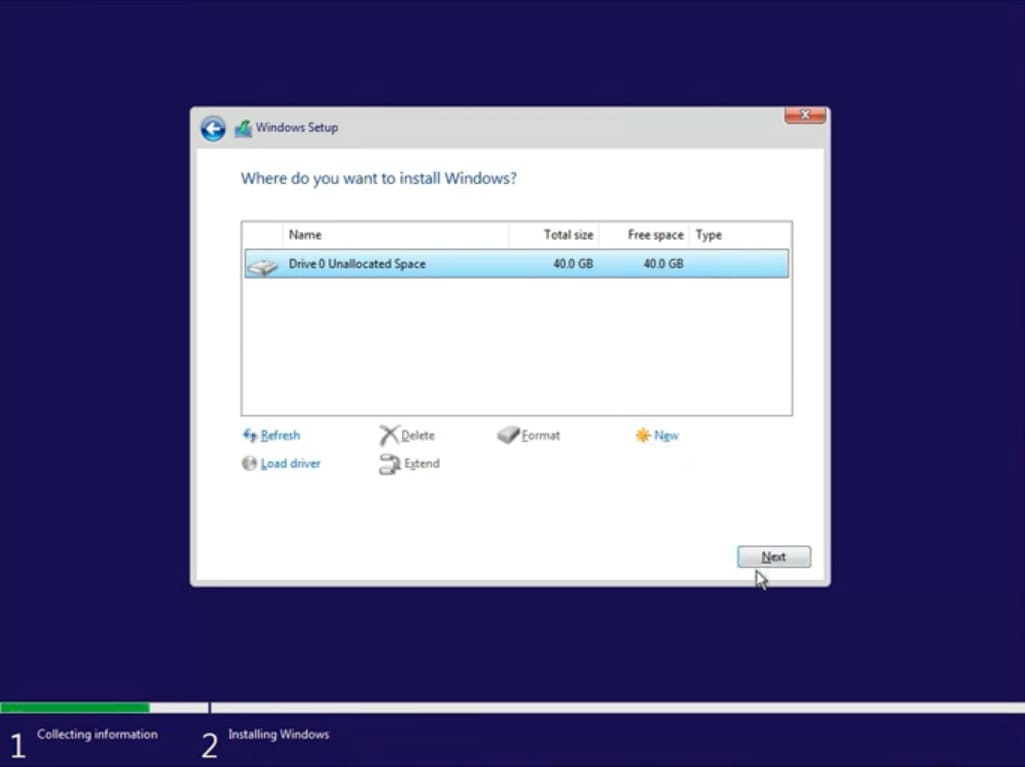
Task: Click the back arrow button
Action: [212, 128]
